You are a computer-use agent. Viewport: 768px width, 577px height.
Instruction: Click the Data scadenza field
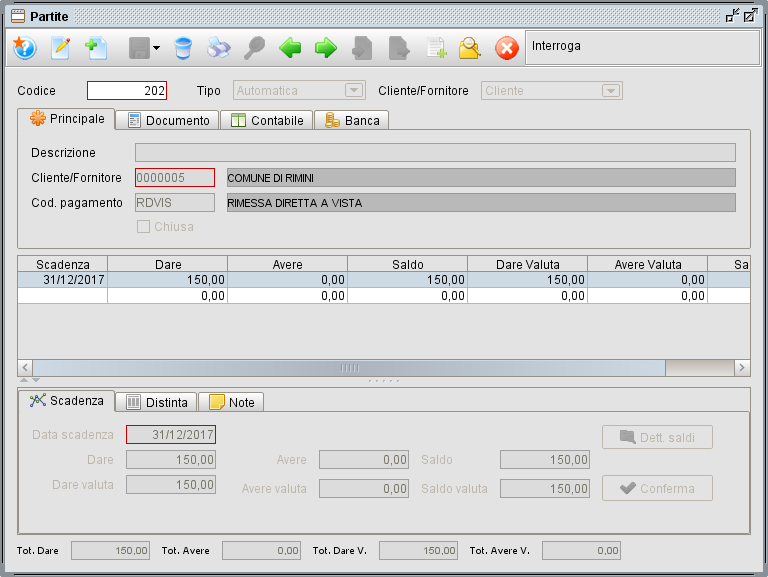tap(171, 434)
